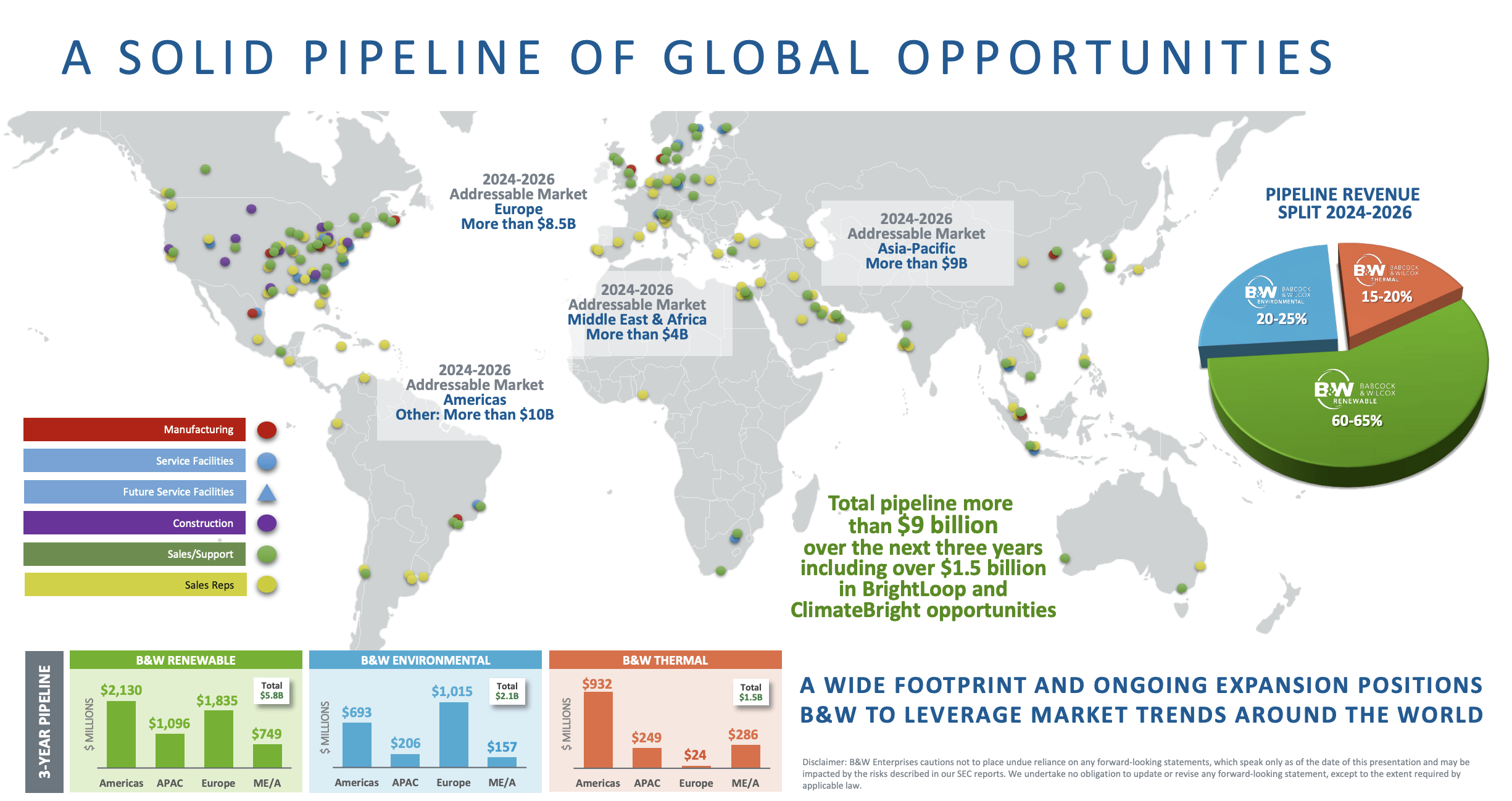
Task: Click the Renewable Europe $1,835 bar
Action: (x=218, y=739)
